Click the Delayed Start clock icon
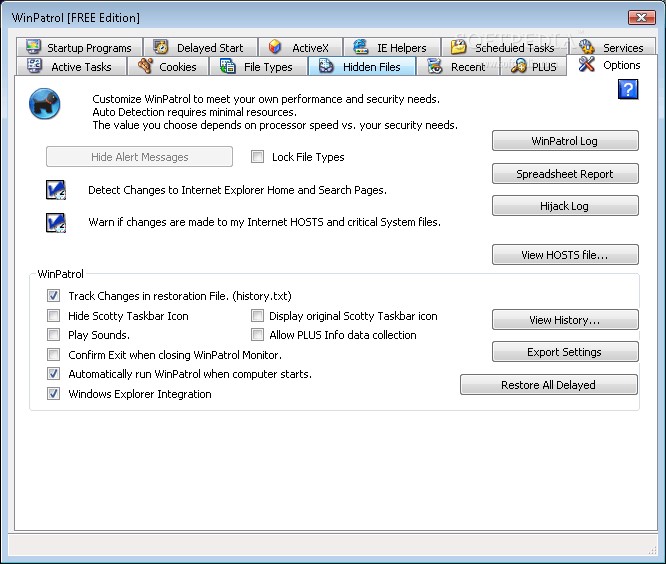666x564 pixels. (x=161, y=47)
